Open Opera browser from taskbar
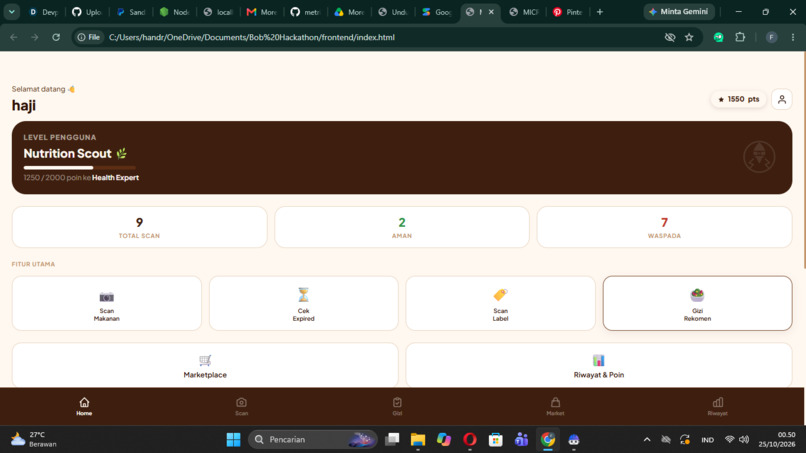The height and width of the screenshot is (453, 806). coord(469,440)
